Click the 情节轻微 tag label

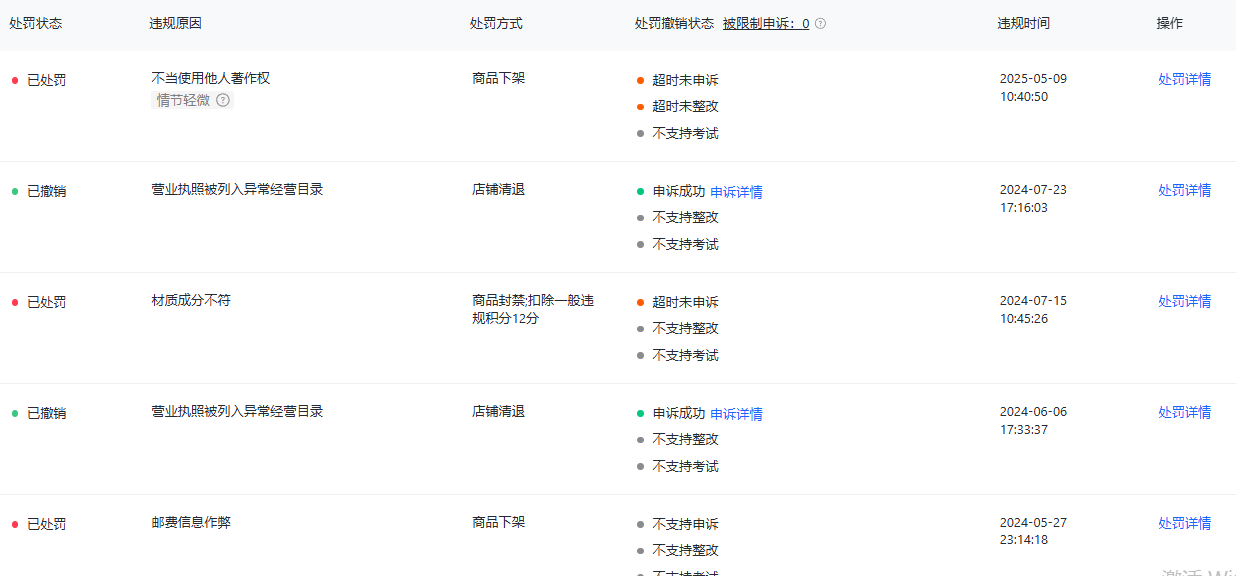tap(183, 100)
